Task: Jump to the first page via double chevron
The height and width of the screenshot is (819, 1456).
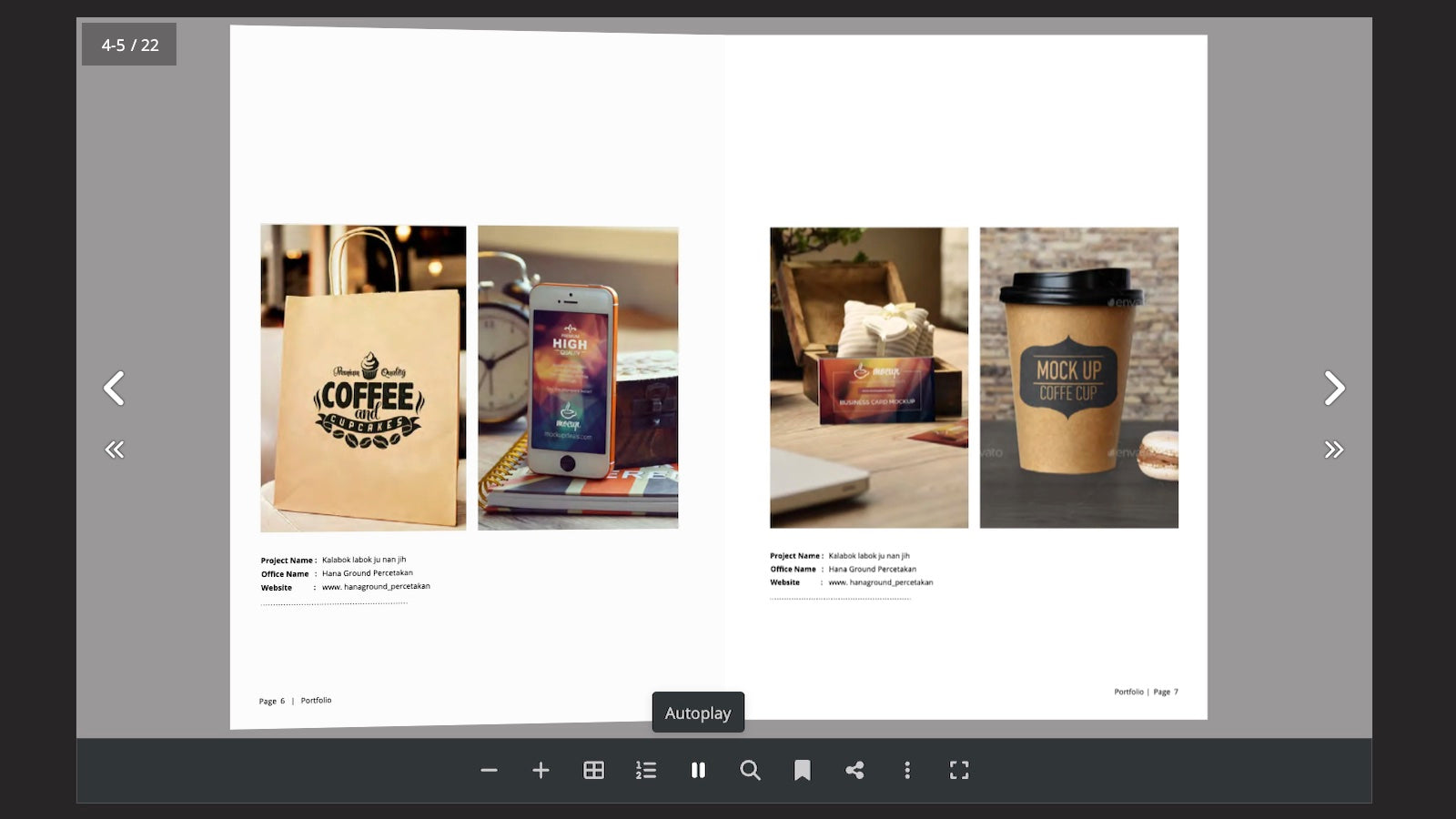Action: (x=115, y=449)
